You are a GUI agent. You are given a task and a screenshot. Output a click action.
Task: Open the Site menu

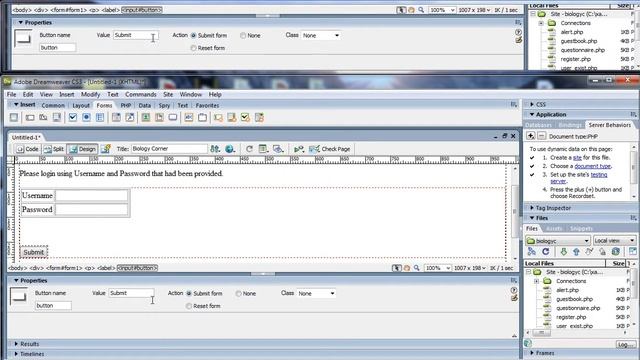coord(168,94)
